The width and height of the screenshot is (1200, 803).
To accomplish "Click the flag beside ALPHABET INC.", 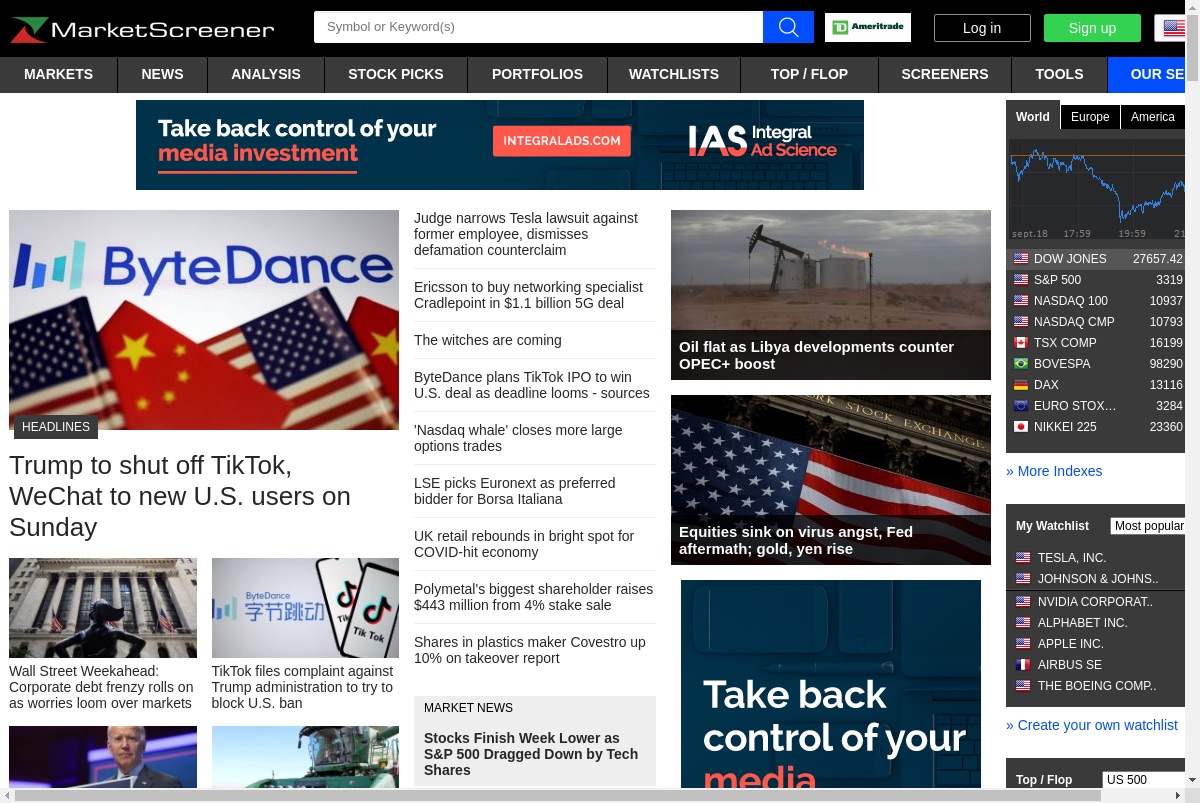I will tap(1023, 623).
